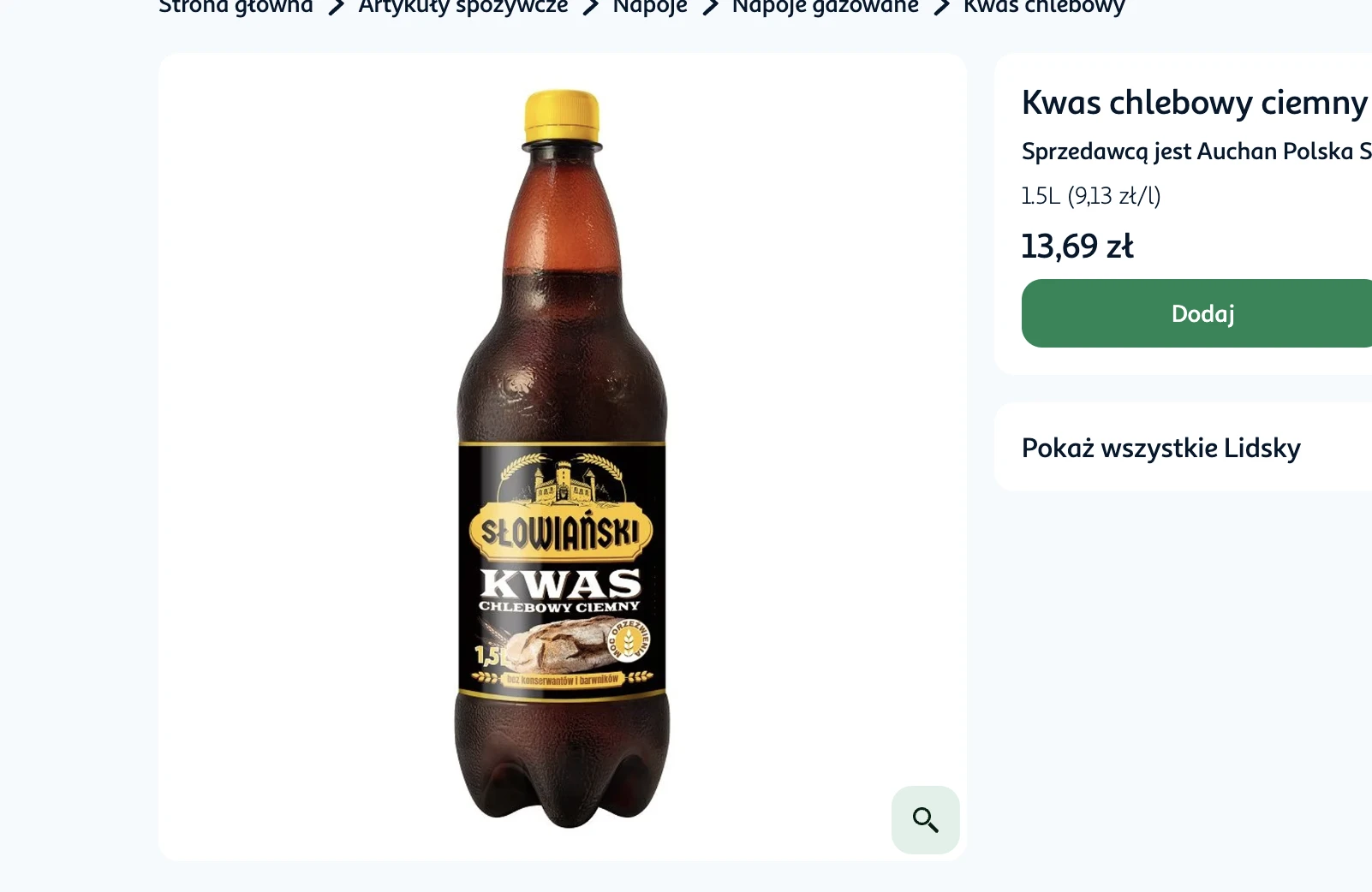This screenshot has width=1372, height=892.
Task: Navigate to Napoje gazowane breadcrumb
Action: pyautogui.click(x=825, y=7)
